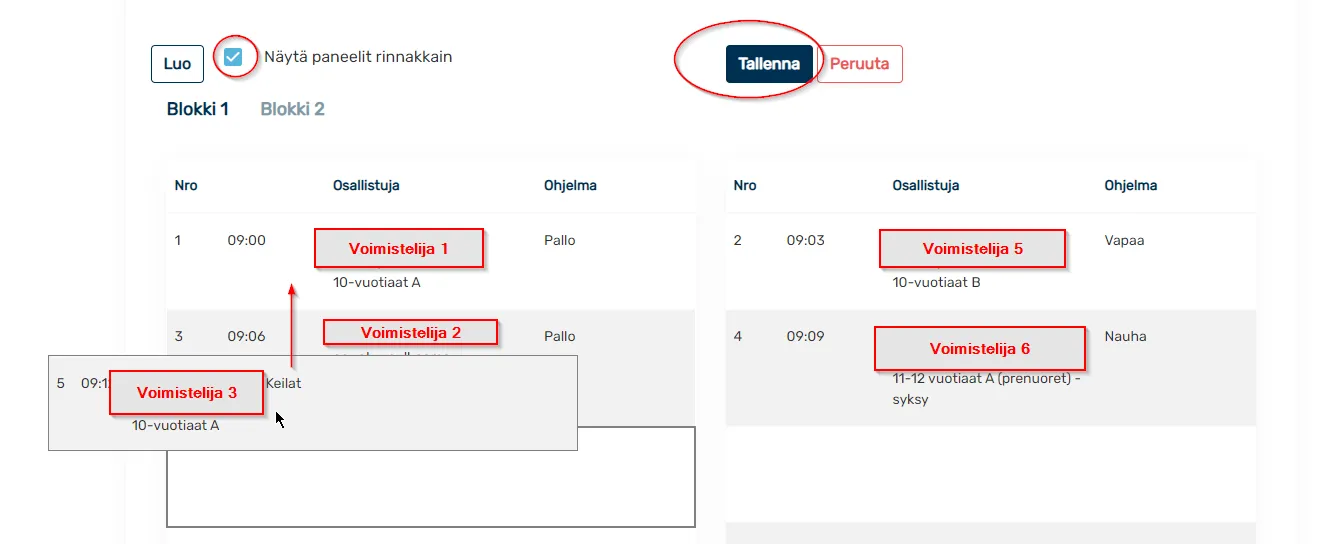Screen dimensions: 1334x544
Task: Click the dragged Voimistelija 3 label
Action: coord(186,393)
